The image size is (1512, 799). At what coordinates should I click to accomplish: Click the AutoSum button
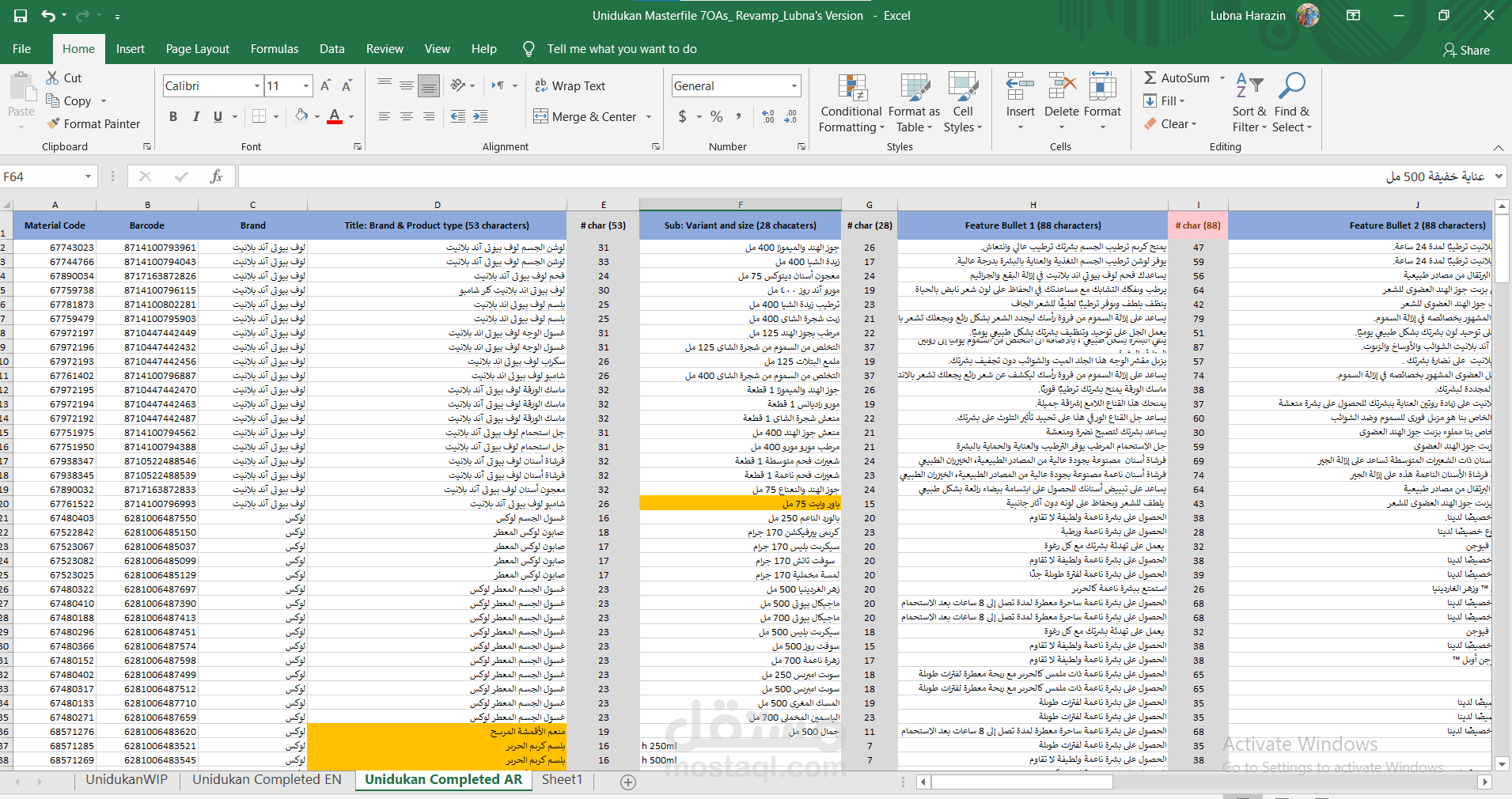tap(1177, 78)
